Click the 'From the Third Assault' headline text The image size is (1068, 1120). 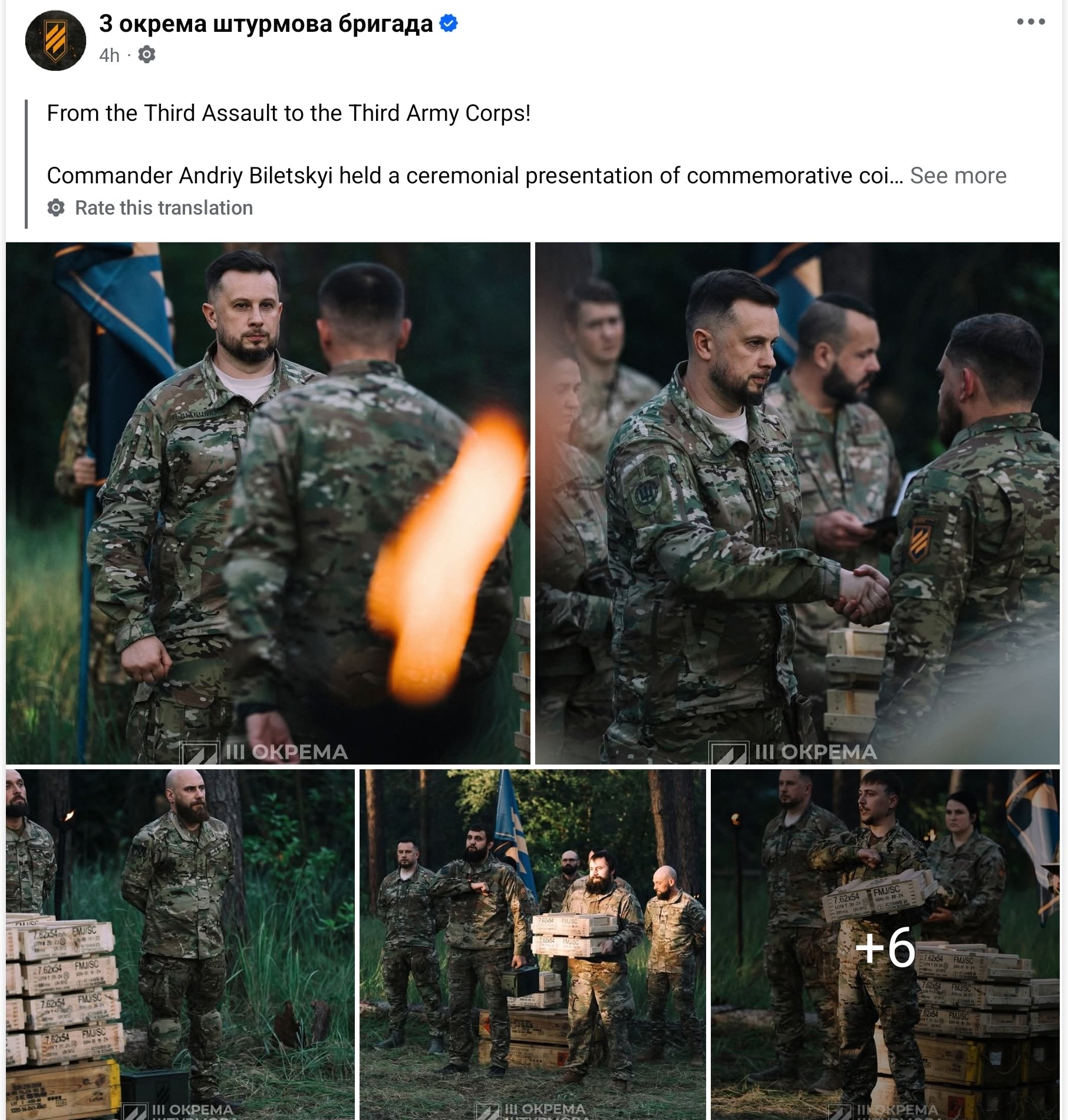click(289, 113)
